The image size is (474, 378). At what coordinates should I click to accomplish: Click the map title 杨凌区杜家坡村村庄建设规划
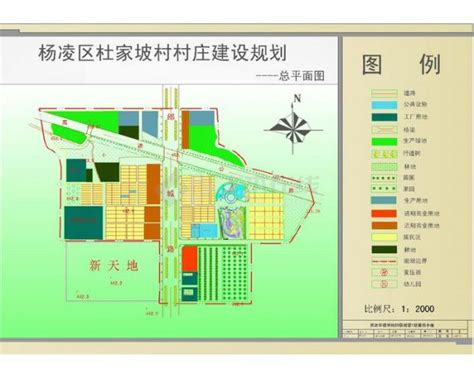click(x=163, y=53)
